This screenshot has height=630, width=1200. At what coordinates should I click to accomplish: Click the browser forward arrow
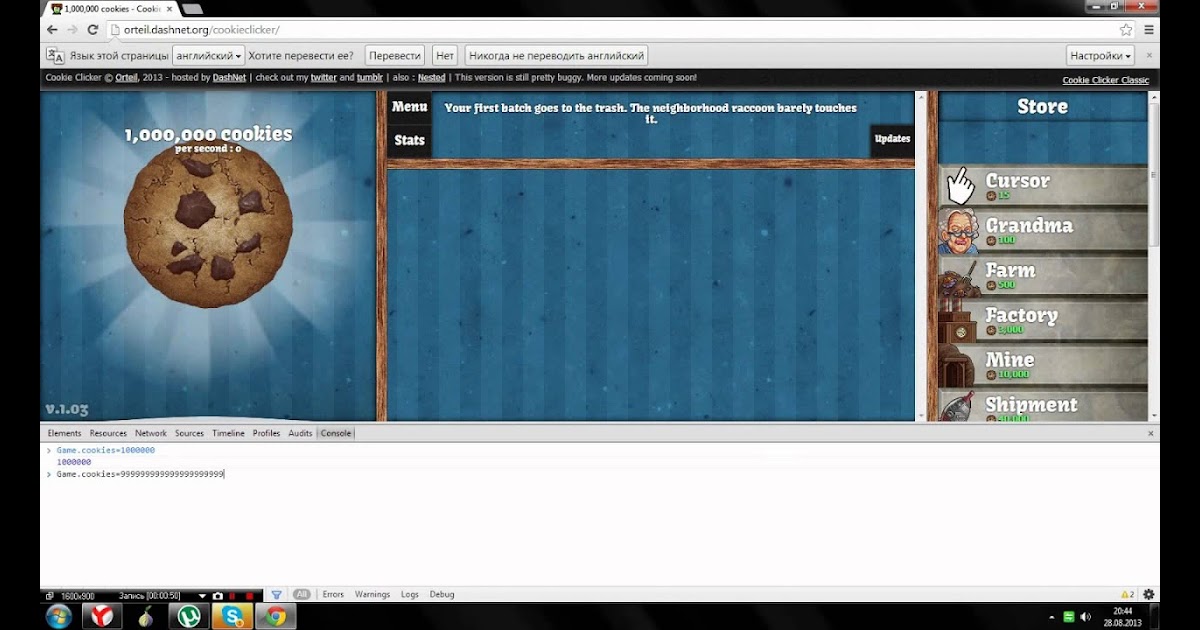pyautogui.click(x=73, y=30)
